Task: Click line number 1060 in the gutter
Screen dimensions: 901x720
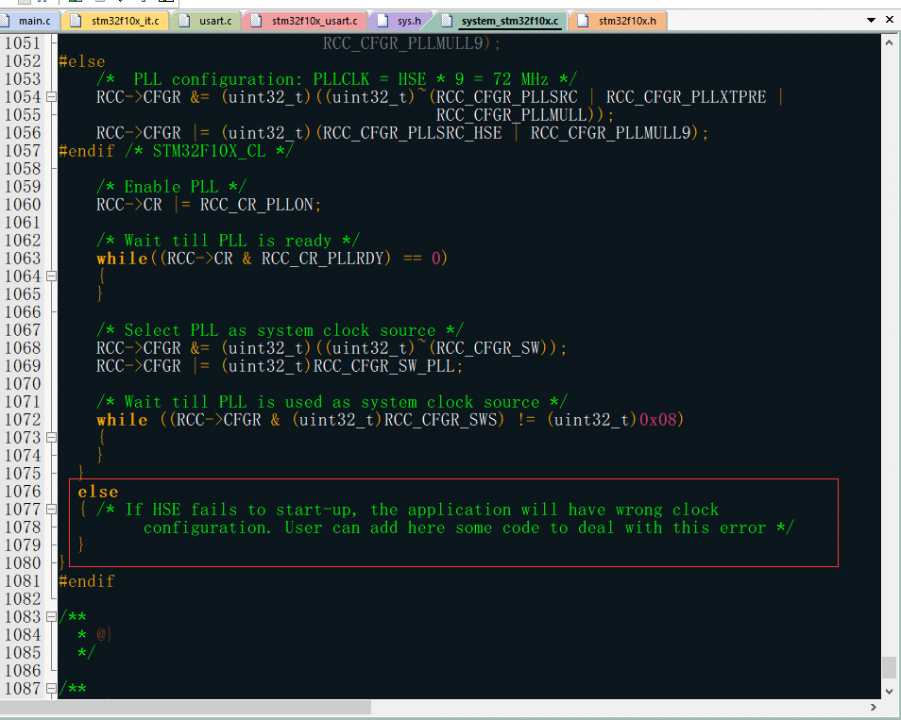Action: [x=23, y=205]
